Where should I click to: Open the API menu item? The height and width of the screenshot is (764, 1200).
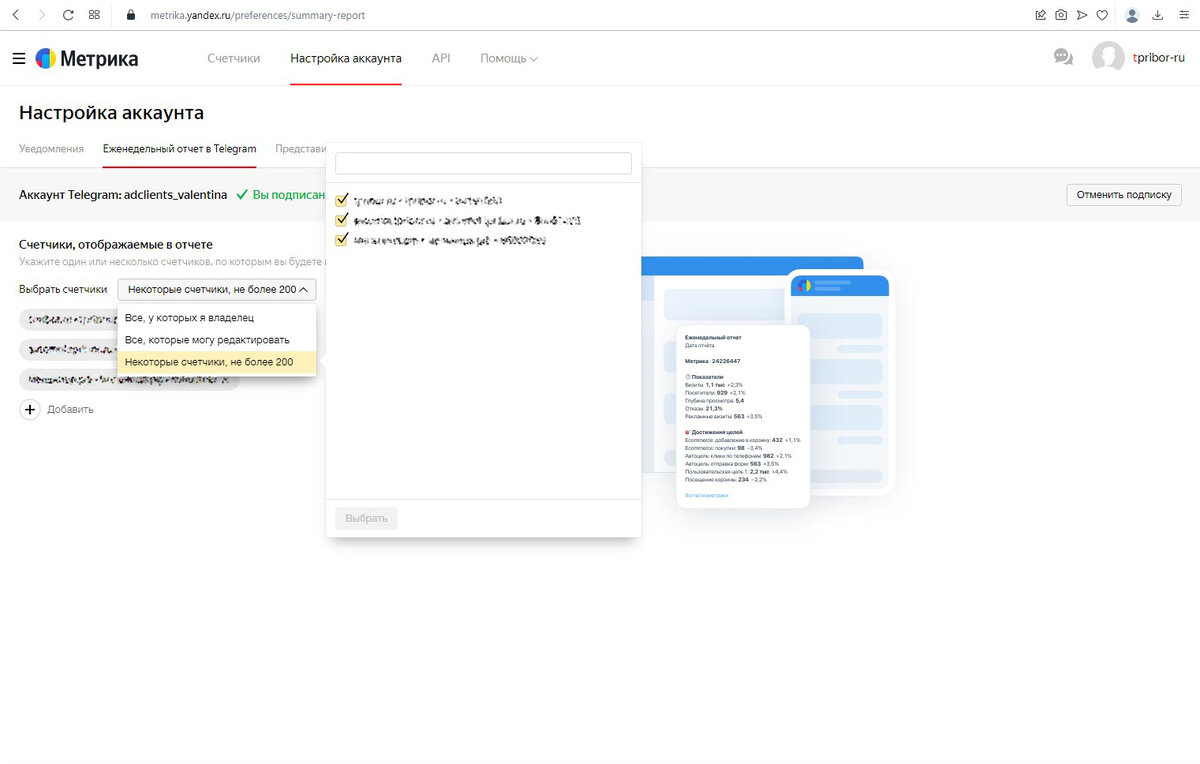tap(441, 58)
